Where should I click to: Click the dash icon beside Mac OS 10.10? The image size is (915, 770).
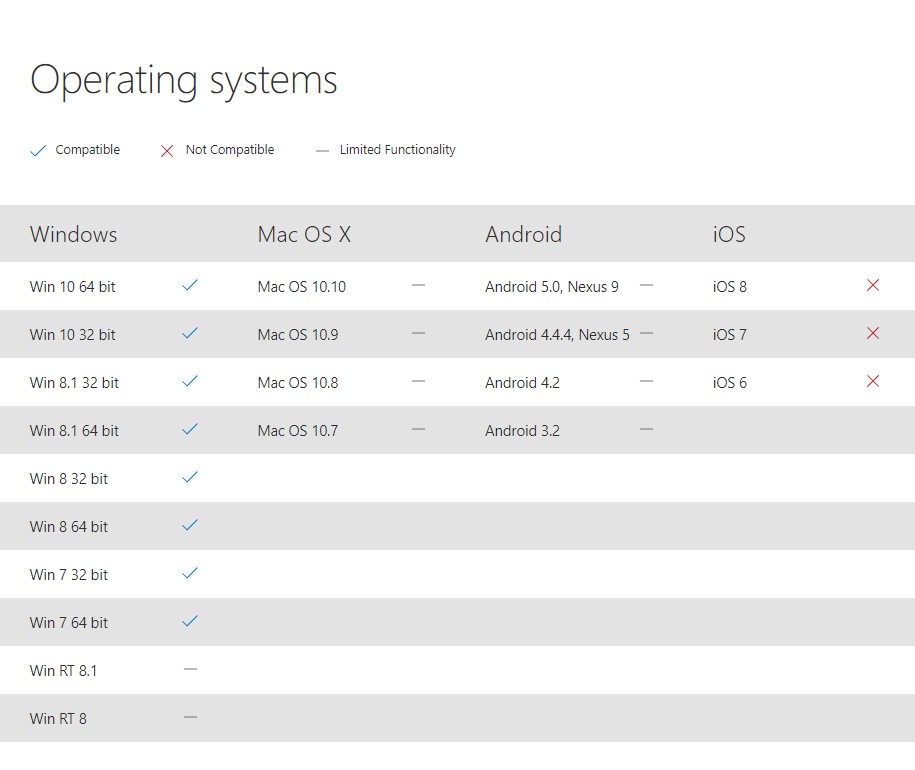tap(418, 285)
